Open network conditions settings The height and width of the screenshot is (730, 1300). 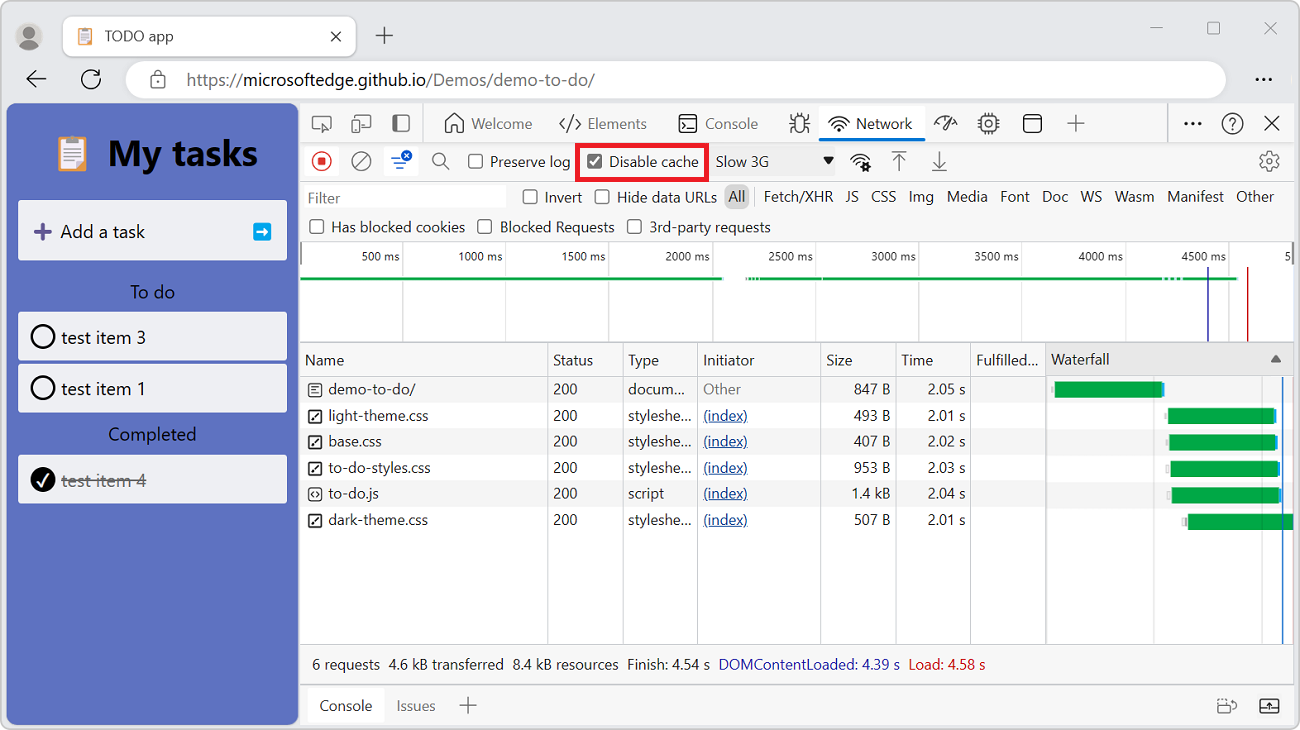click(x=861, y=161)
